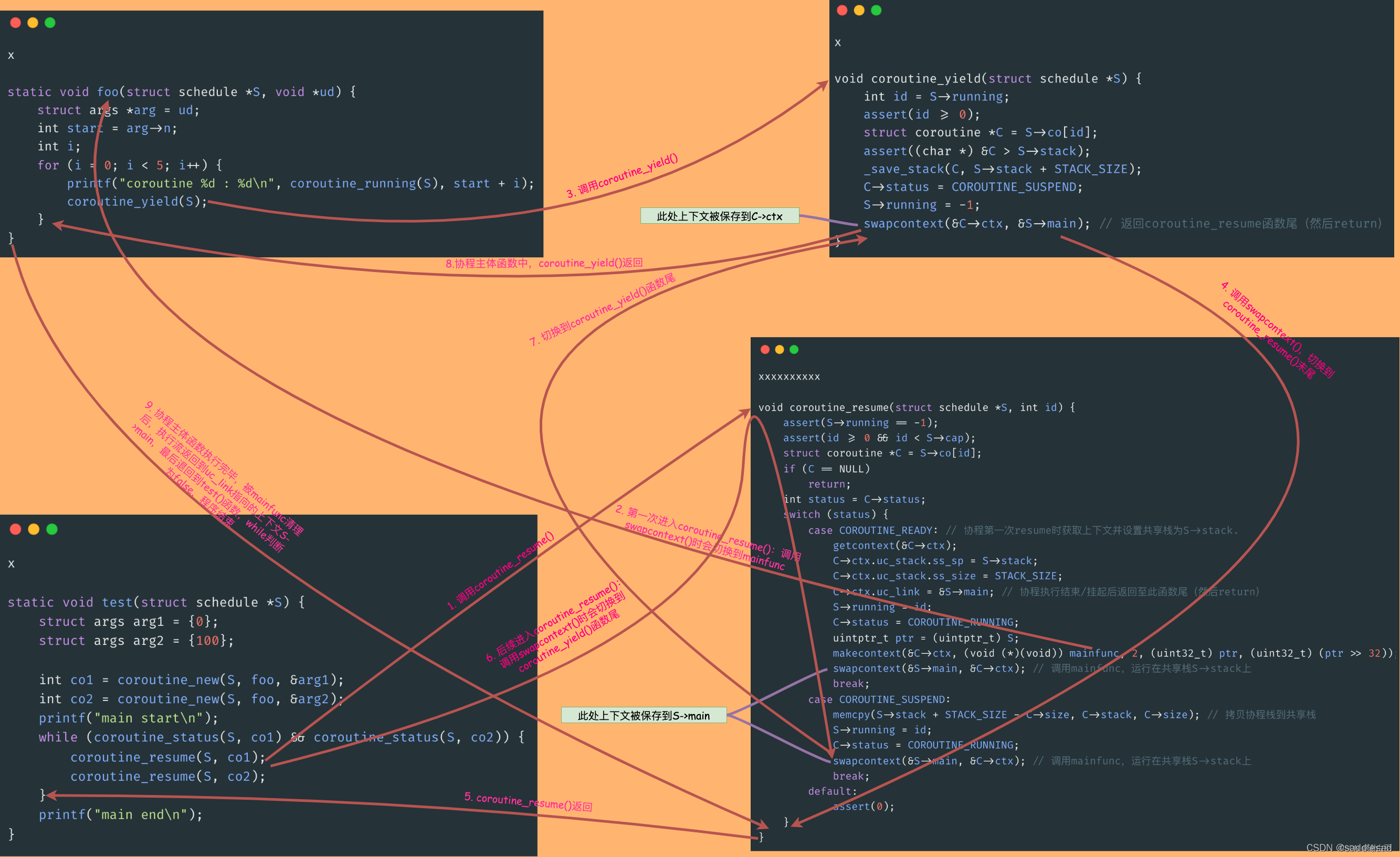Click the 'default:' label in resume window
This screenshot has height=857, width=1400.
[832, 792]
